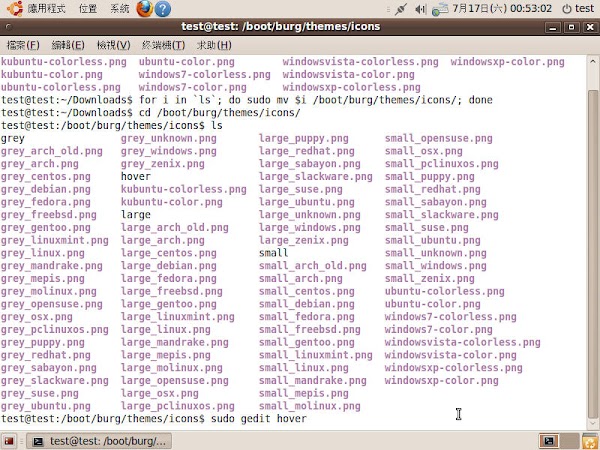Click the file name grey_linuxmint.png
The image size is (600, 450).
55,240
